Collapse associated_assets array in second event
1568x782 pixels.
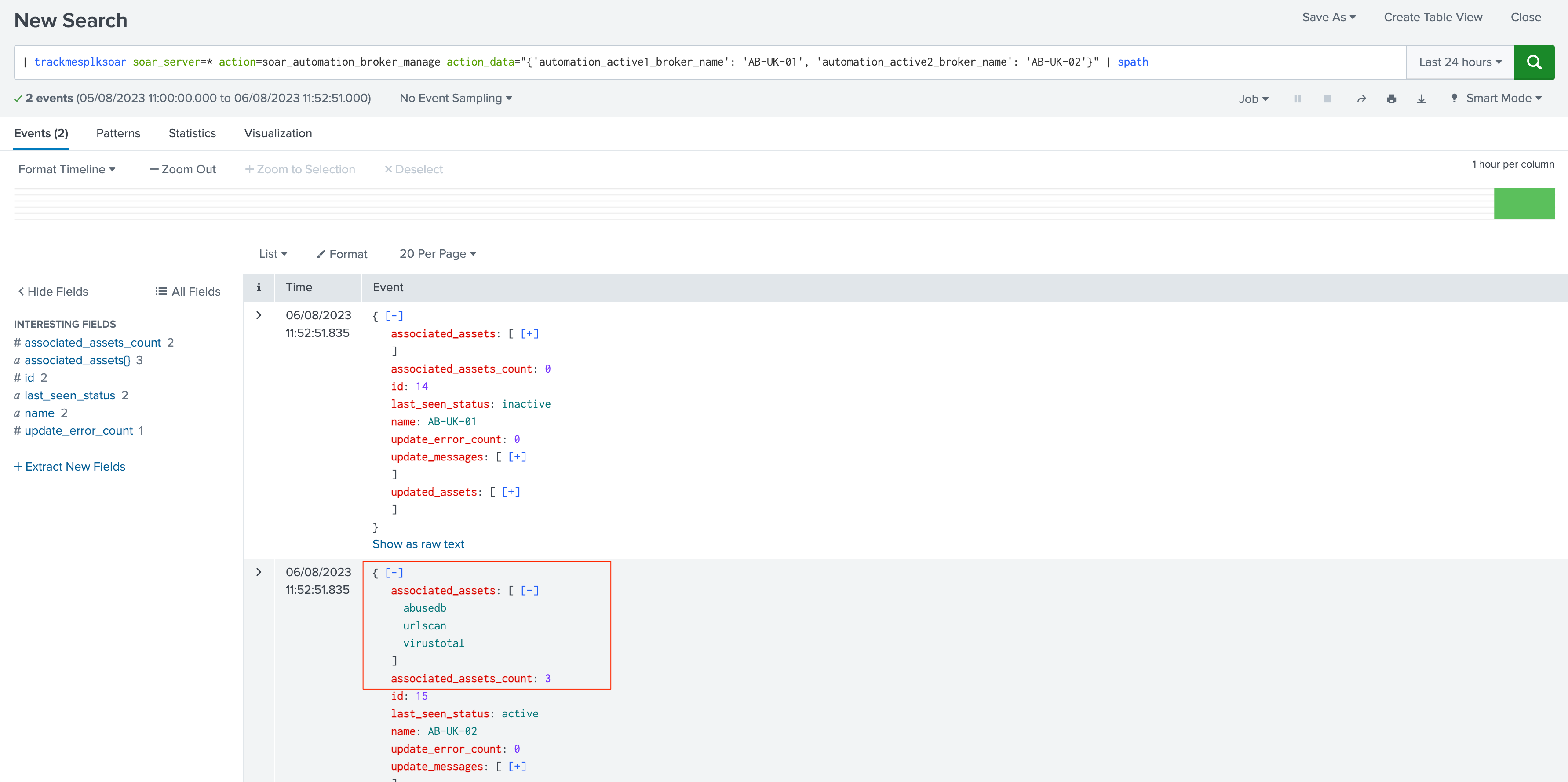click(529, 591)
